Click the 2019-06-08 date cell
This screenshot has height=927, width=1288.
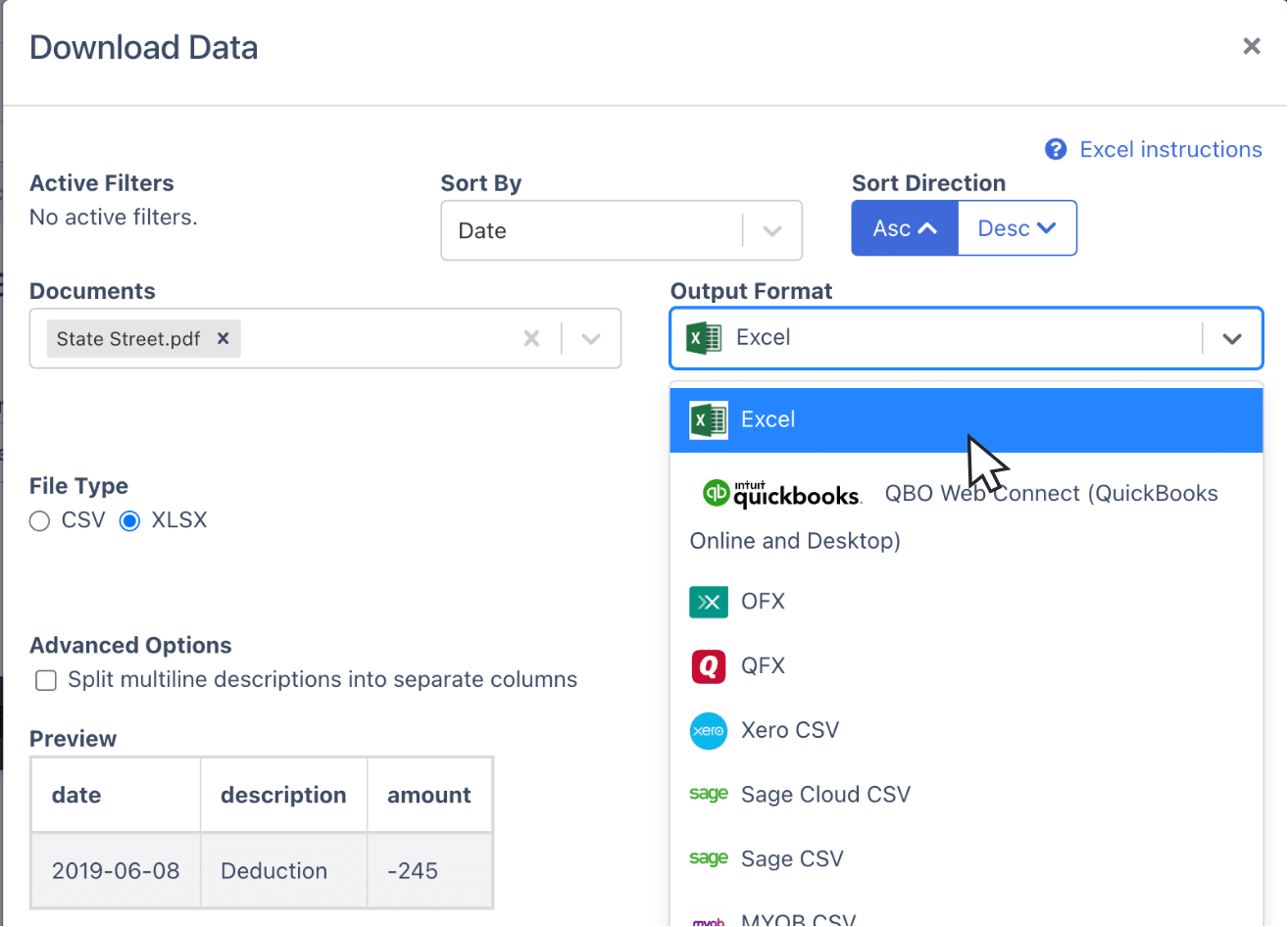click(x=116, y=871)
